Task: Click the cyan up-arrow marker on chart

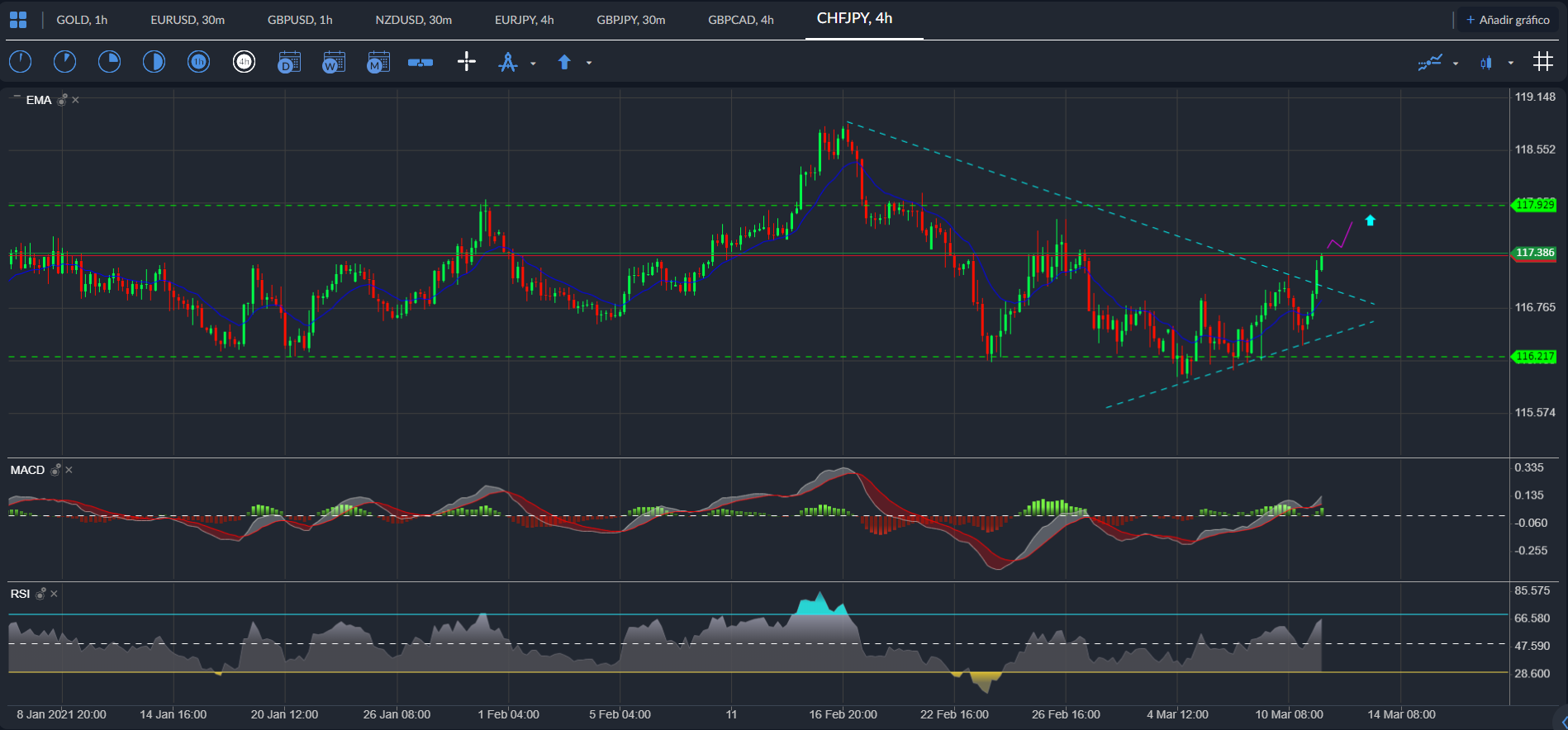Action: (x=1371, y=220)
